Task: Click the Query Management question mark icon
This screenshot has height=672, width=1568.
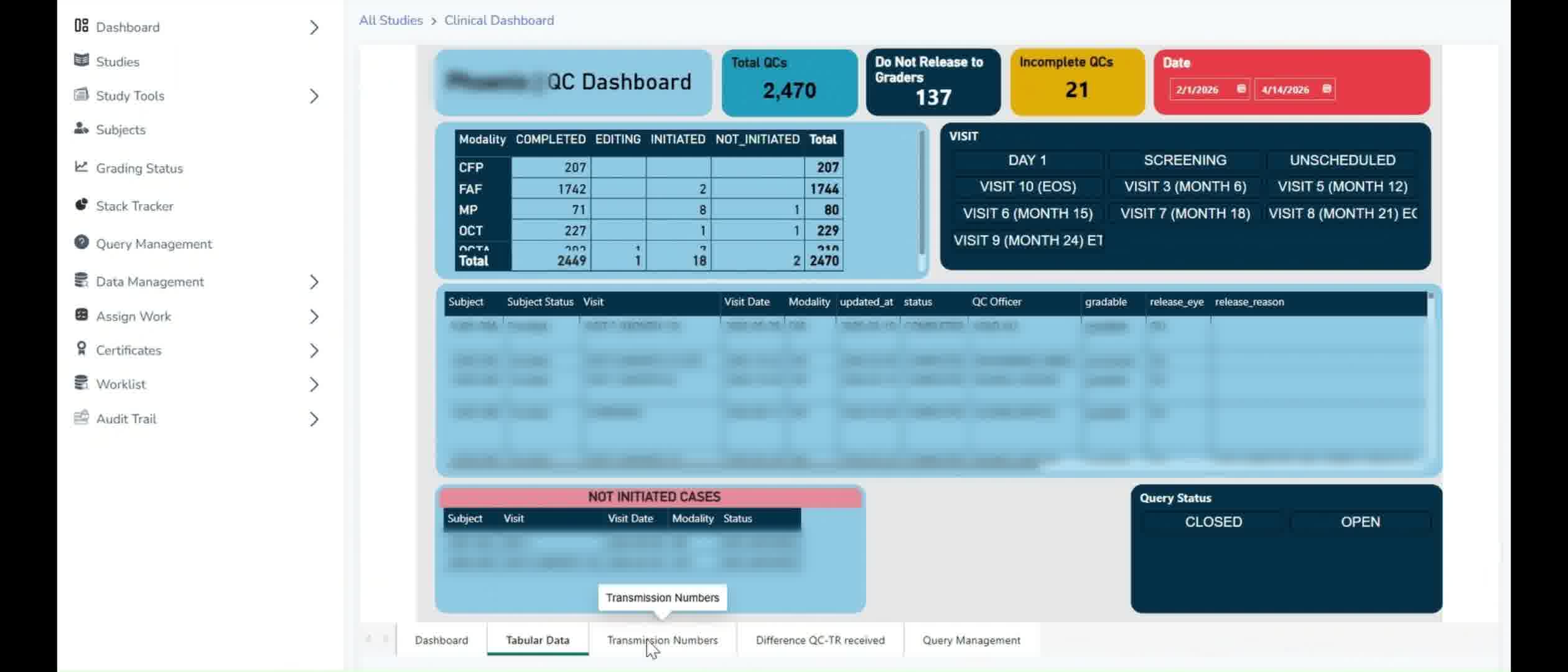Action: [x=81, y=242]
